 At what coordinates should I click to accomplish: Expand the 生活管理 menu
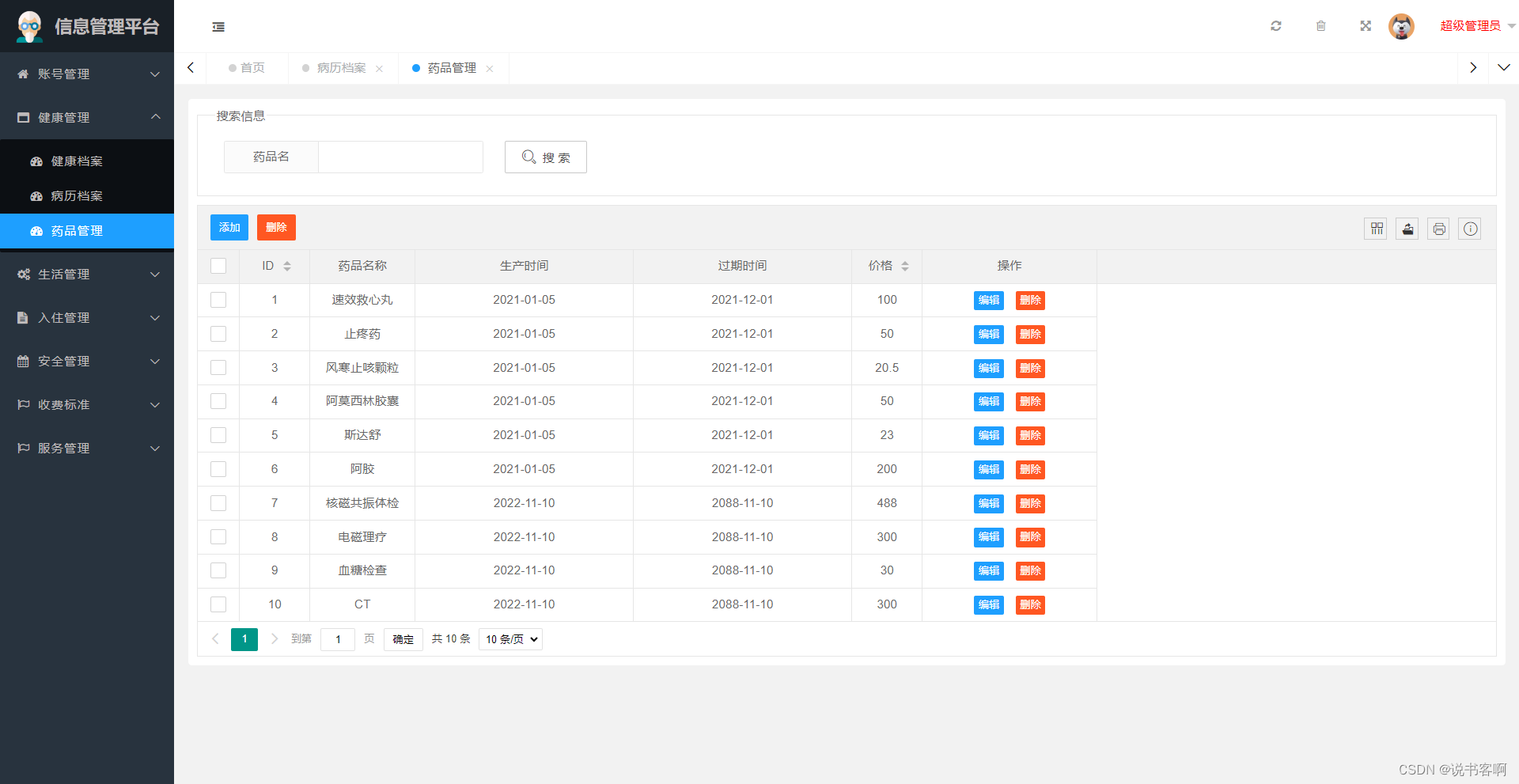(87, 274)
